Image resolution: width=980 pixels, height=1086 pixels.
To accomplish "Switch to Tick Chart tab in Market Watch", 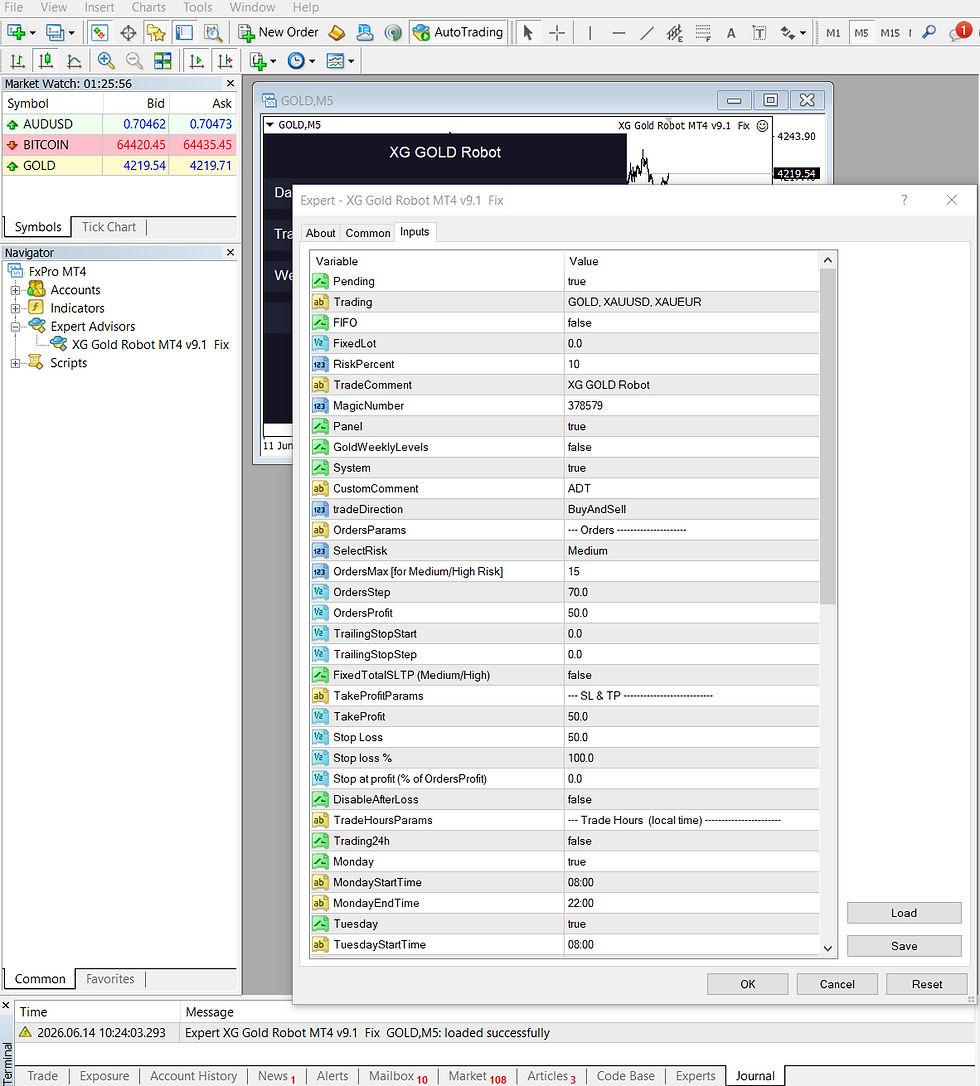I will click(x=109, y=226).
